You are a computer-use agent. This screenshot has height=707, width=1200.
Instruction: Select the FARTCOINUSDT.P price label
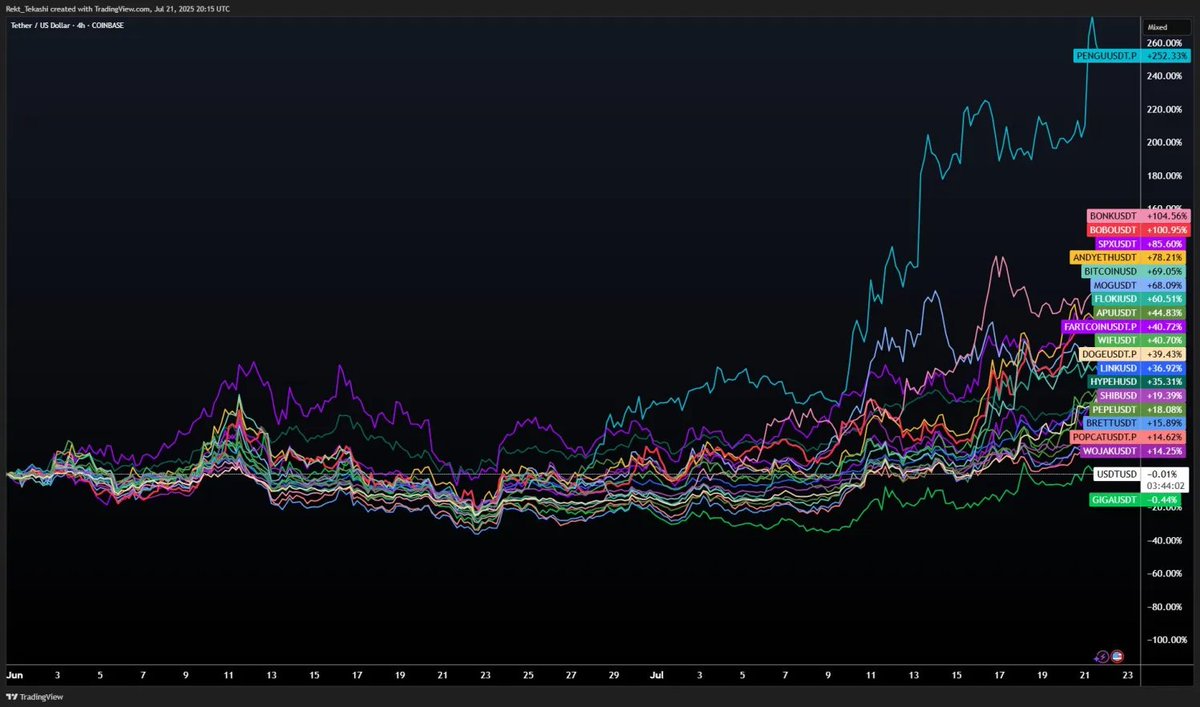tap(1100, 327)
